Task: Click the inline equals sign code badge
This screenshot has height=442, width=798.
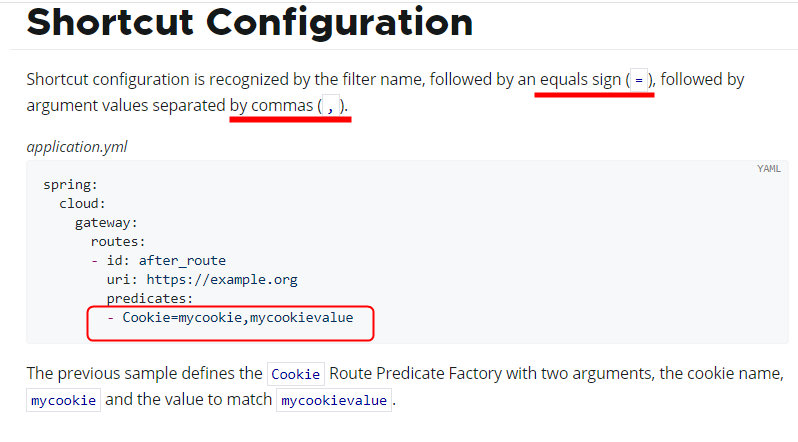Action: click(638, 80)
